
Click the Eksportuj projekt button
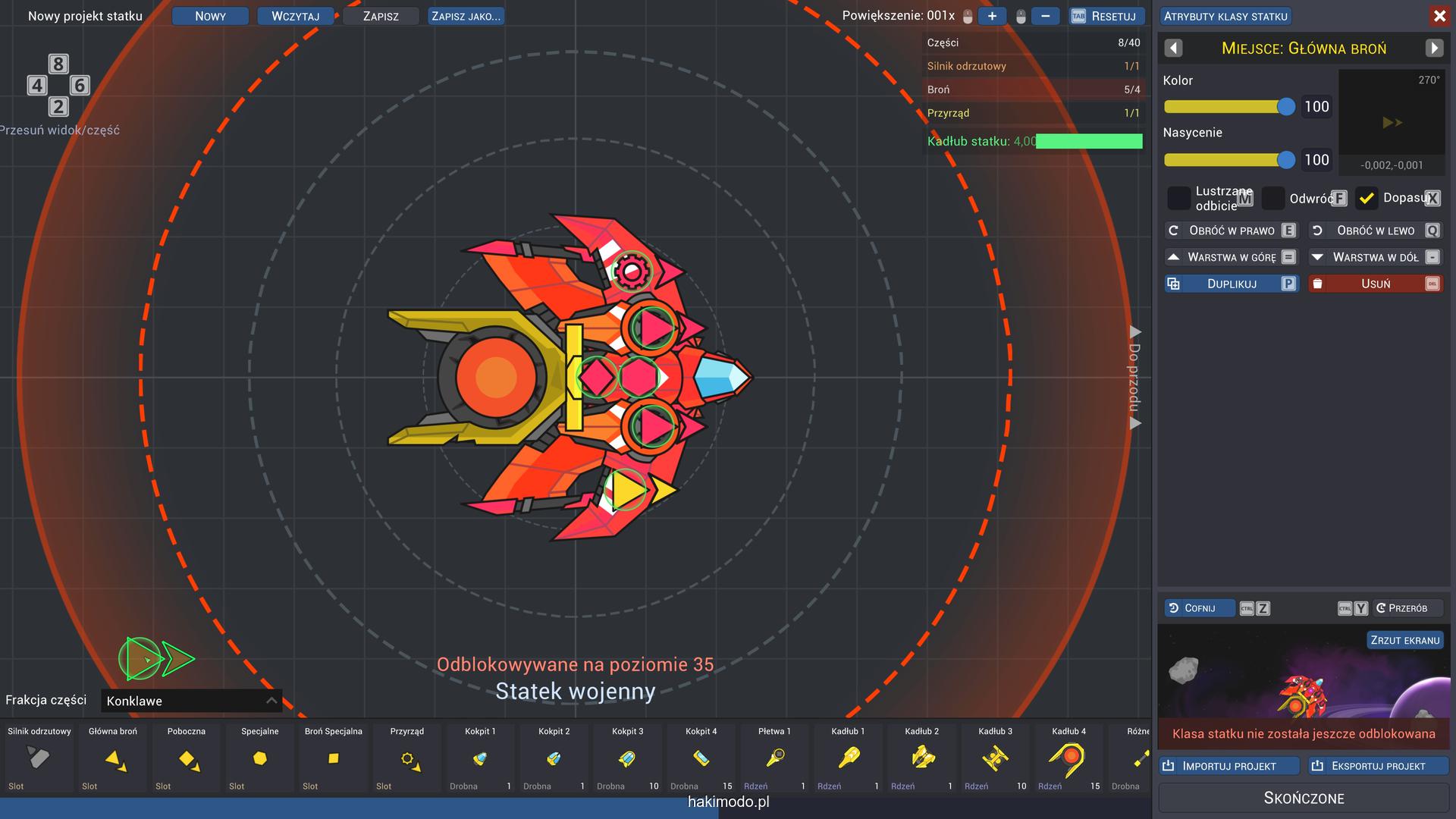click(x=1378, y=766)
